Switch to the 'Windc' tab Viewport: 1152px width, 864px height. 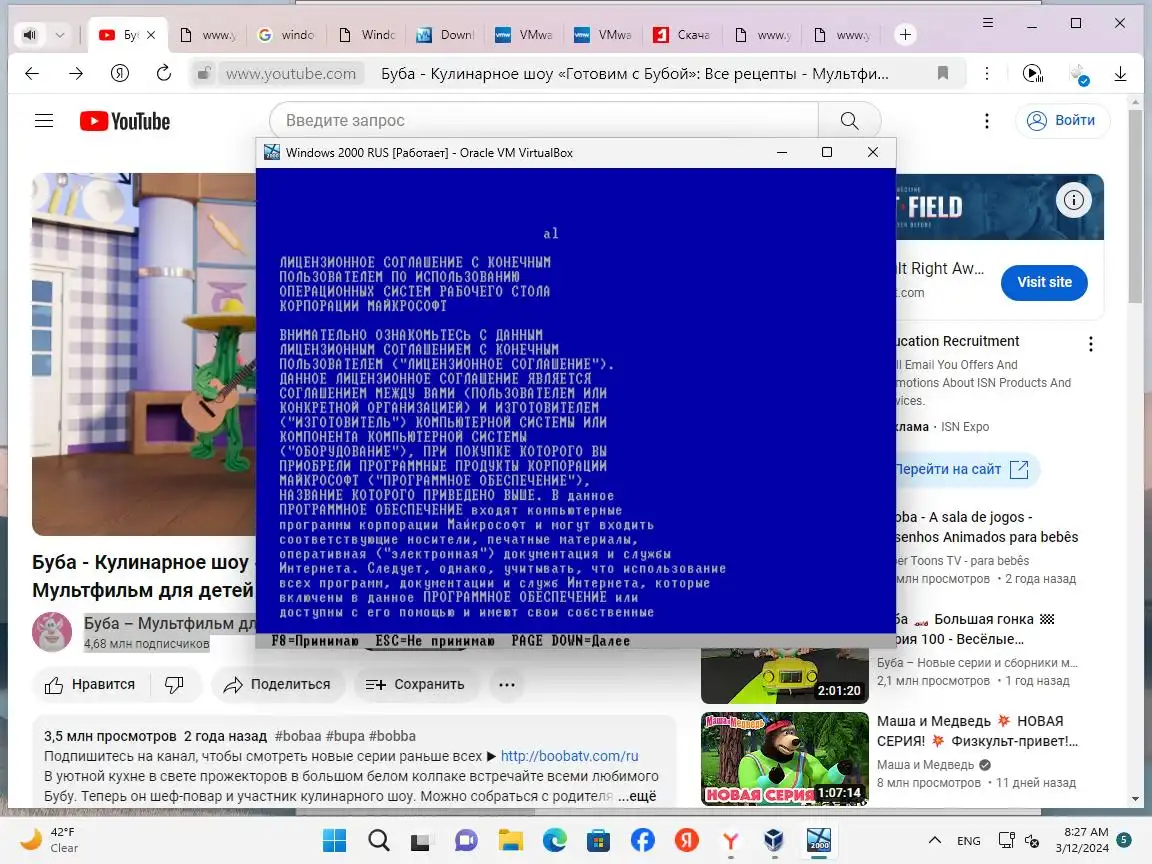point(367,35)
